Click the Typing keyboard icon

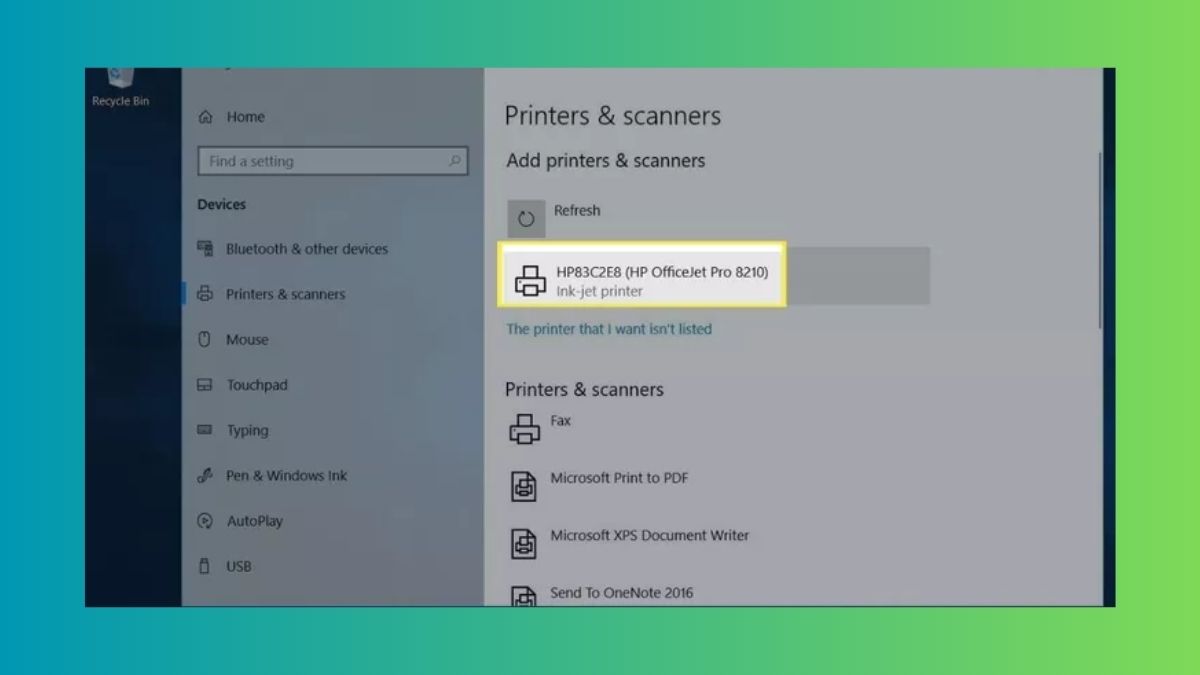click(x=205, y=430)
